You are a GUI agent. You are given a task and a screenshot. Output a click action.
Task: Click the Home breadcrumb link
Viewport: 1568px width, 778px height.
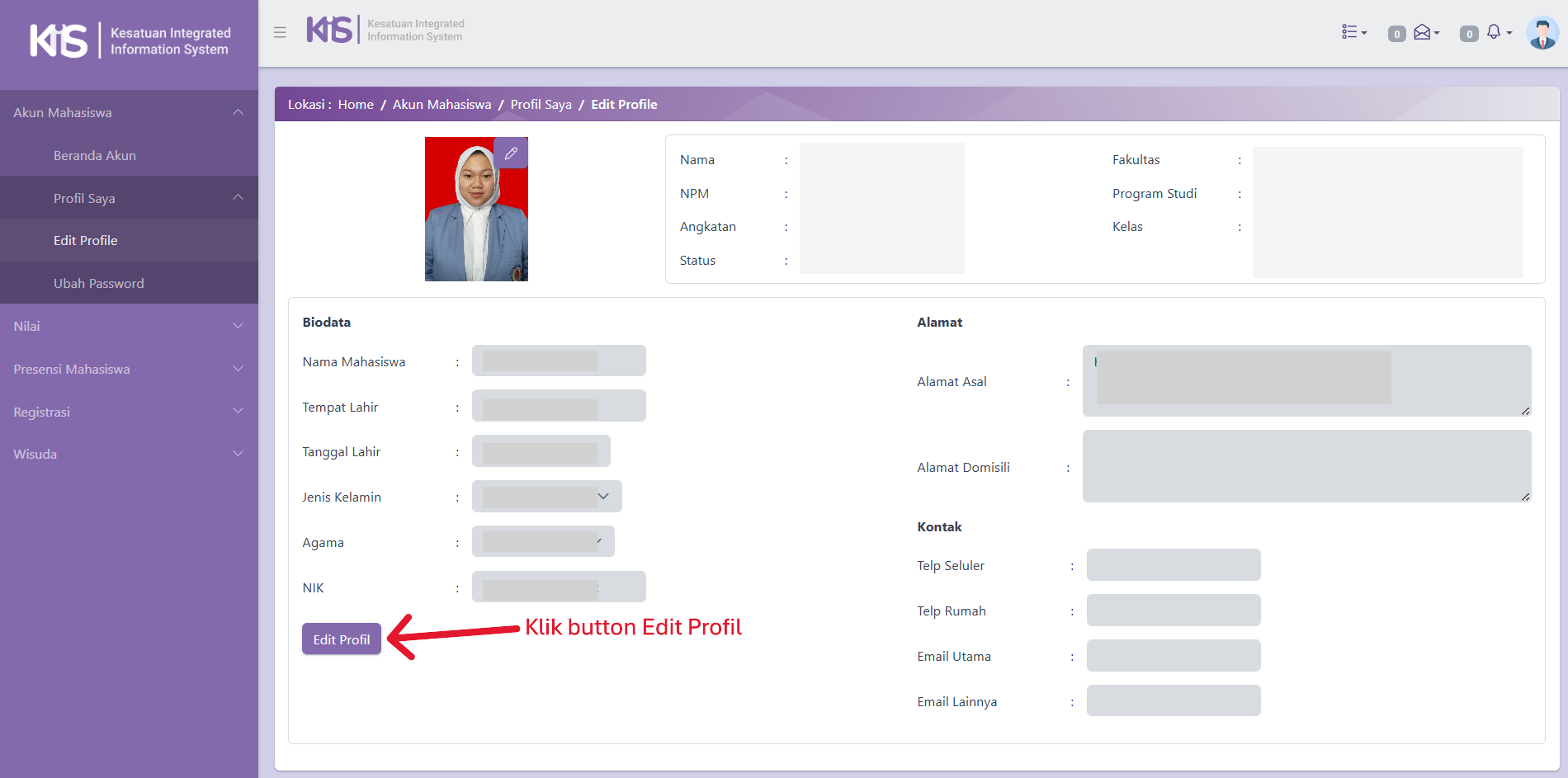click(x=356, y=105)
